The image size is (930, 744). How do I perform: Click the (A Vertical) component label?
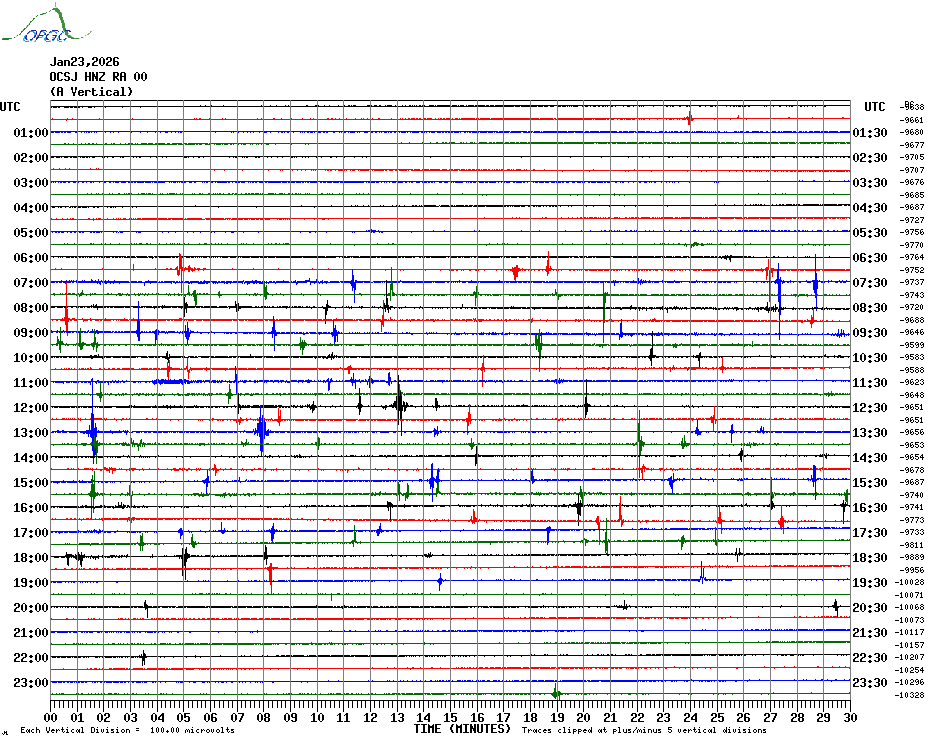91,92
